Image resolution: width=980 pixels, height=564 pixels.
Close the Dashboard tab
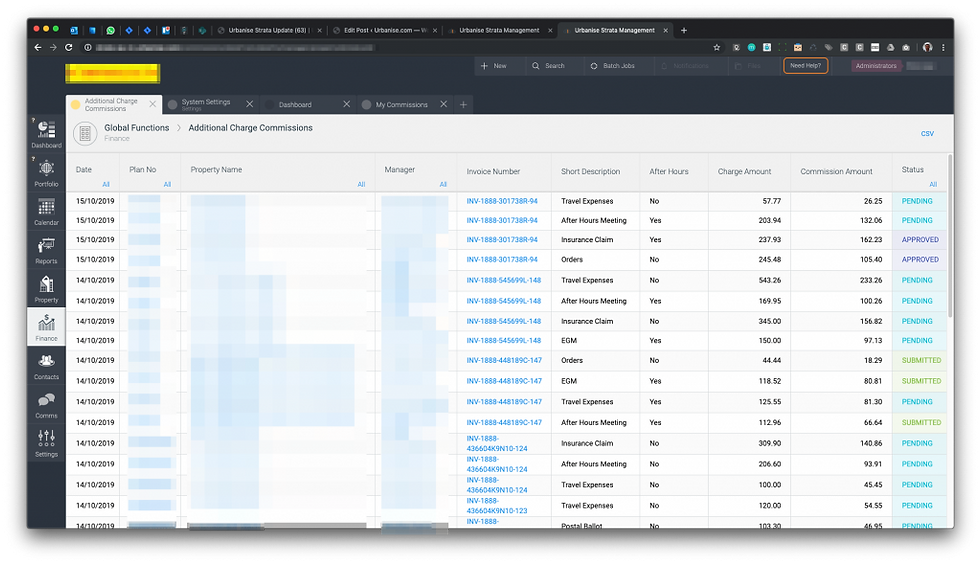coord(346,104)
